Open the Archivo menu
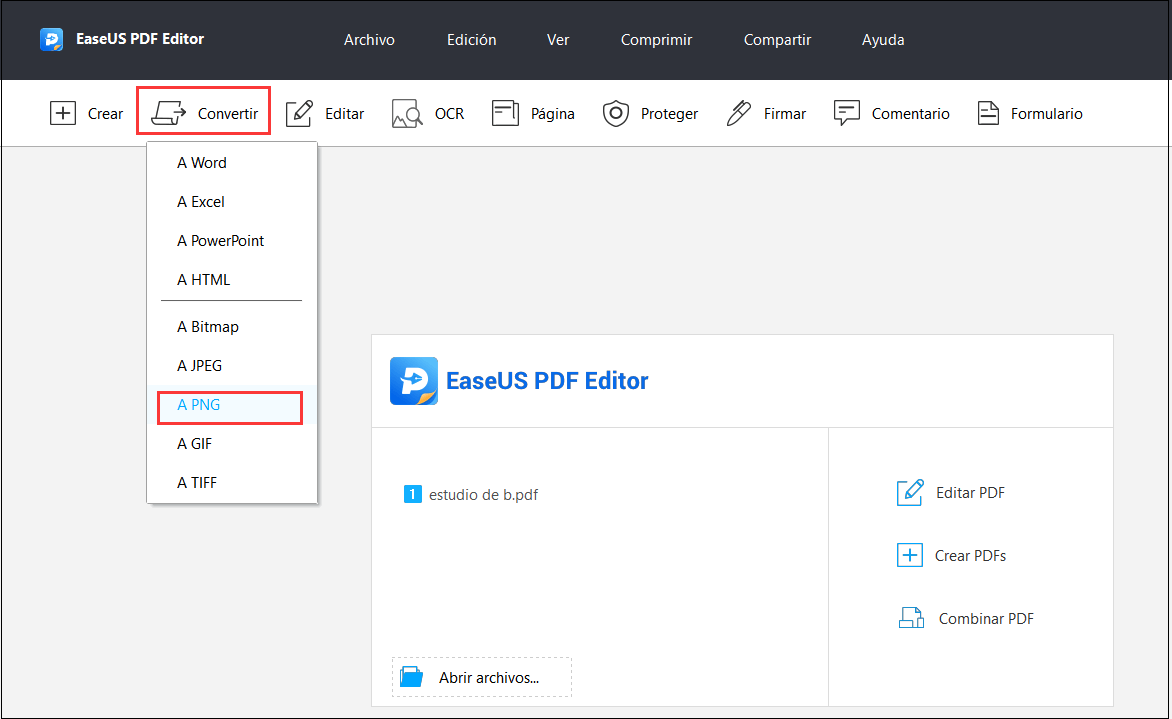1172x719 pixels. (x=369, y=40)
